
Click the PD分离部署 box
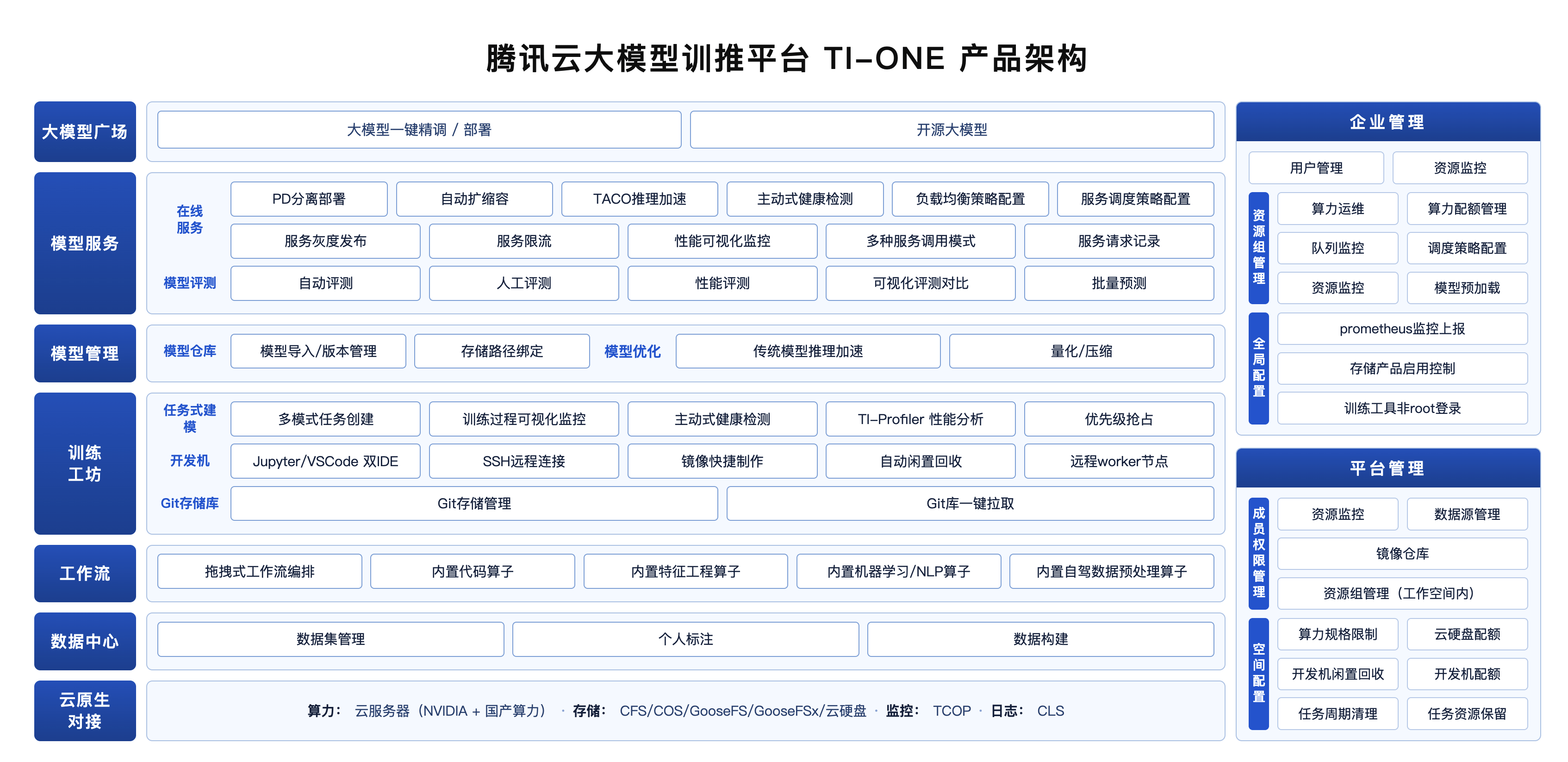coord(309,199)
